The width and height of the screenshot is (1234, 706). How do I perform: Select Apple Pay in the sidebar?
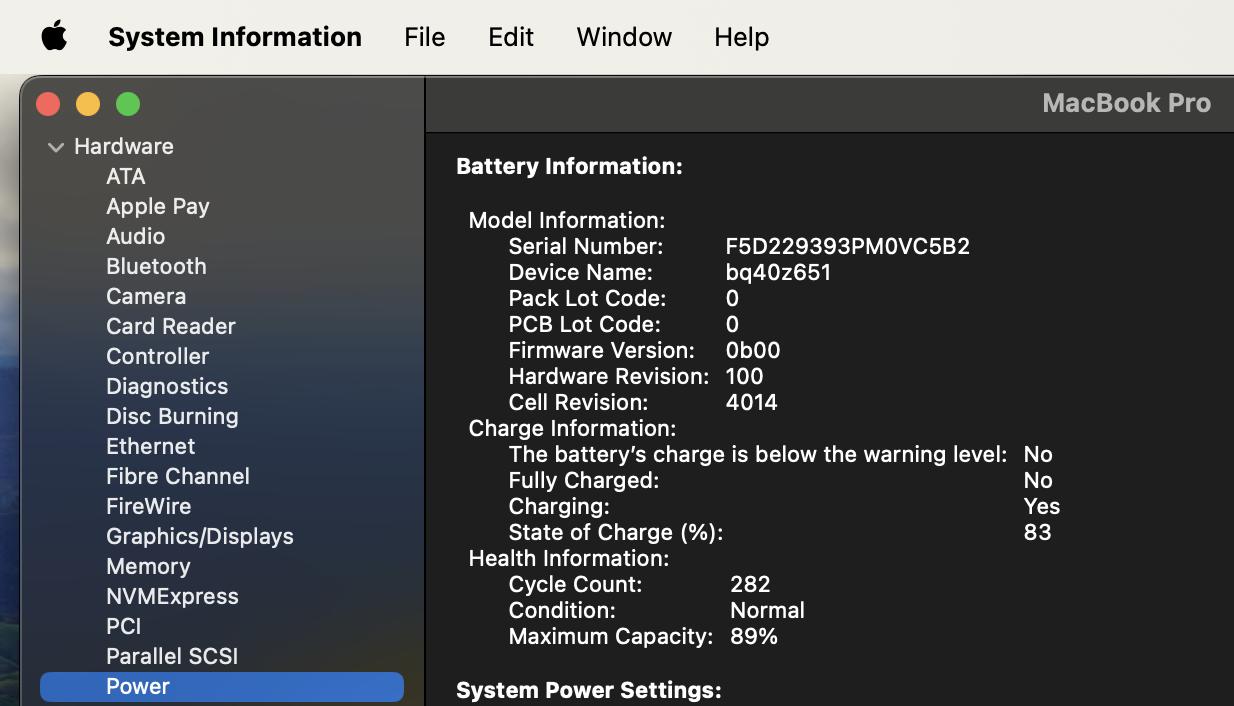[158, 206]
